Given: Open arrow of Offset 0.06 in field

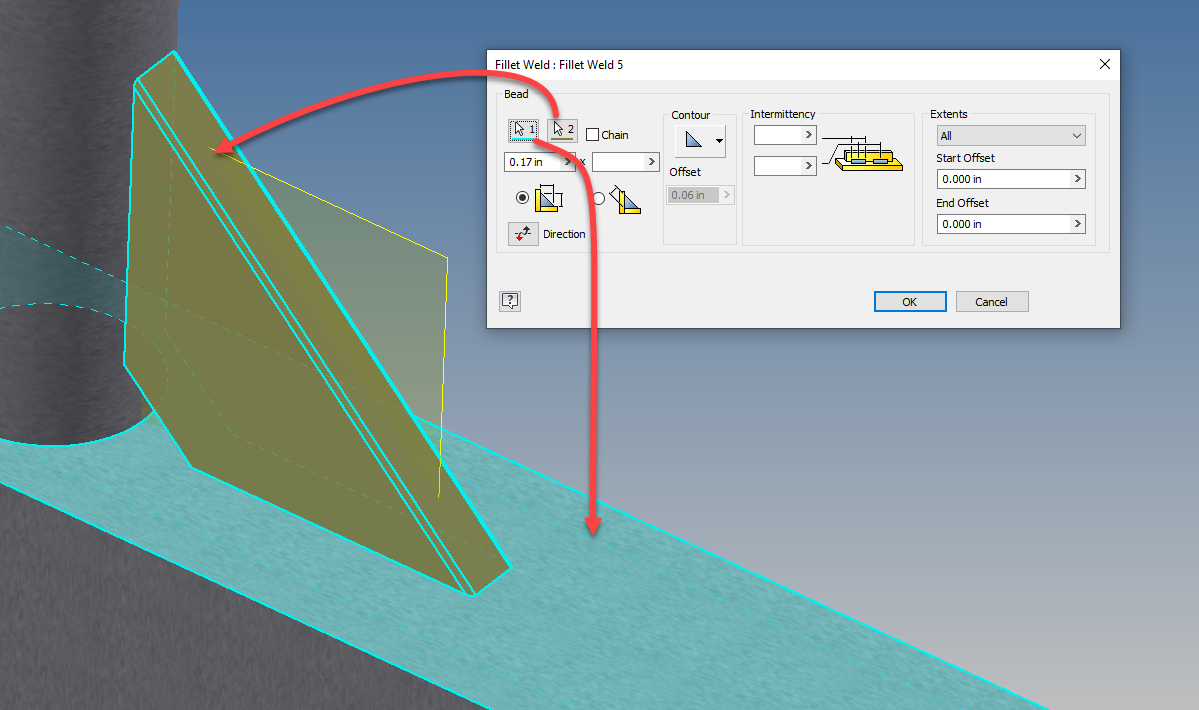Looking at the screenshot, I should coord(726,195).
